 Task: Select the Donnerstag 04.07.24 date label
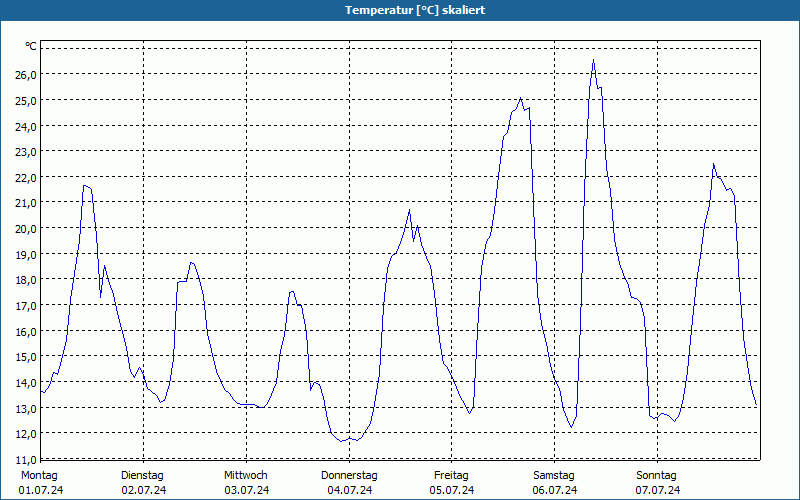coord(349,483)
